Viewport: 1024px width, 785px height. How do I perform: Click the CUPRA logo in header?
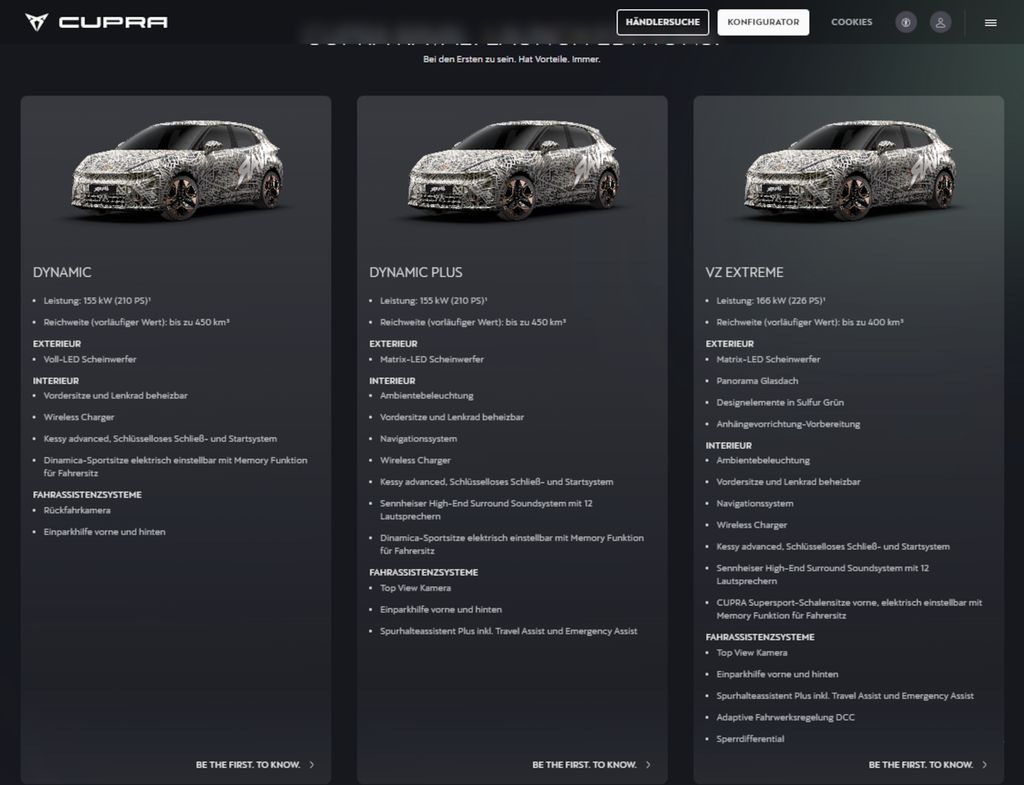(x=96, y=22)
